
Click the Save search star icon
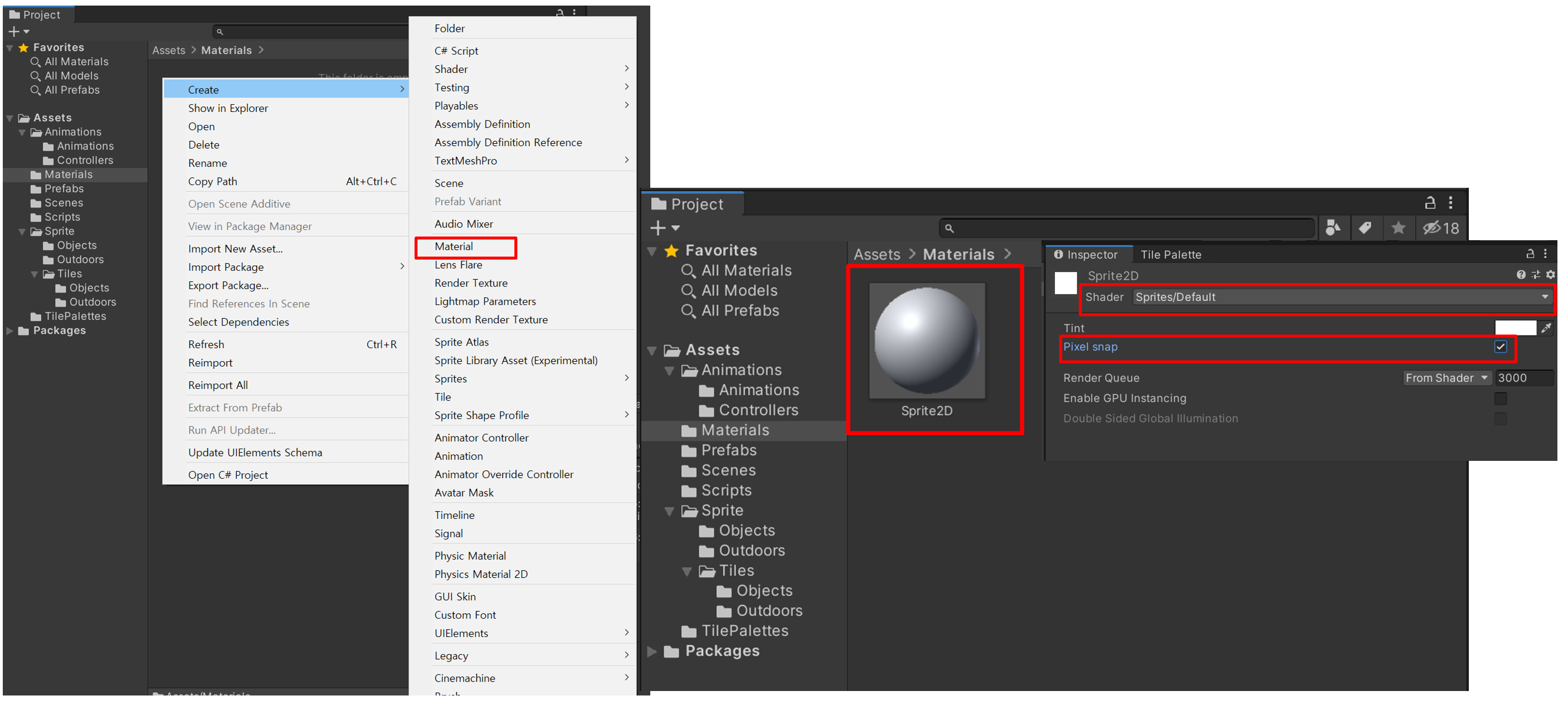tap(1398, 227)
